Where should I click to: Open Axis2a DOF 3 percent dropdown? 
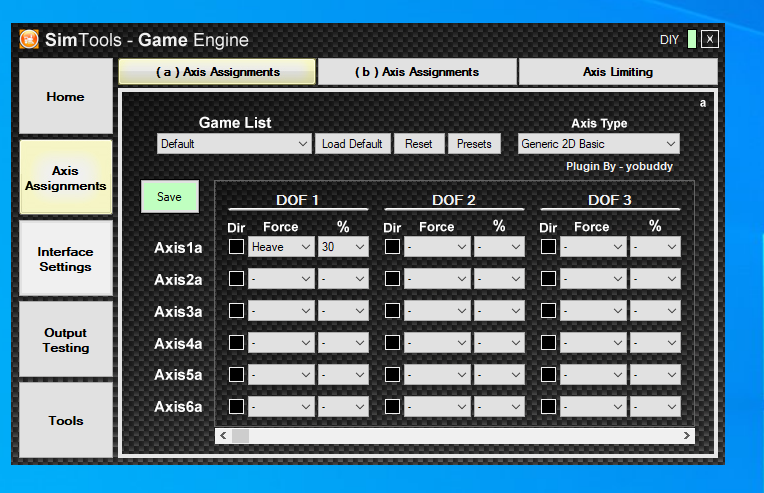point(655,279)
